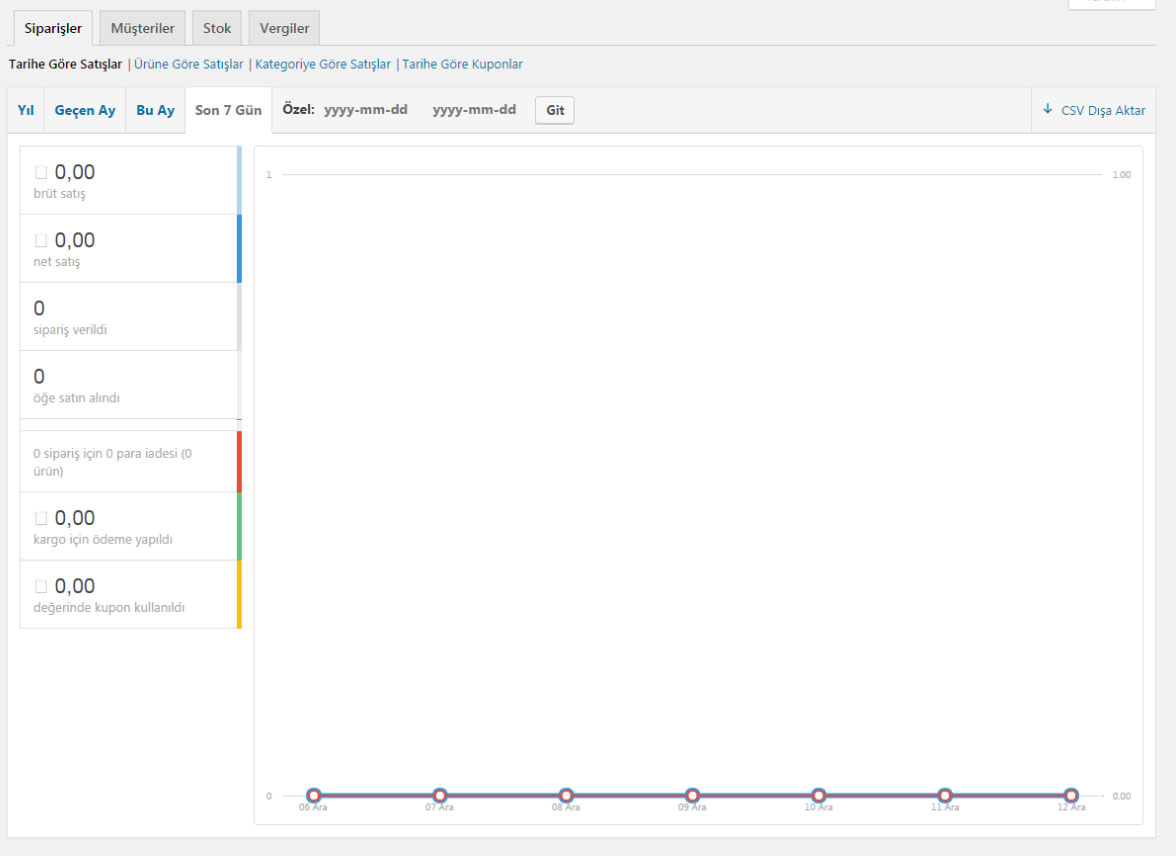Click the light blue brüt satış color bar
The height and width of the screenshot is (856, 1176).
point(239,180)
